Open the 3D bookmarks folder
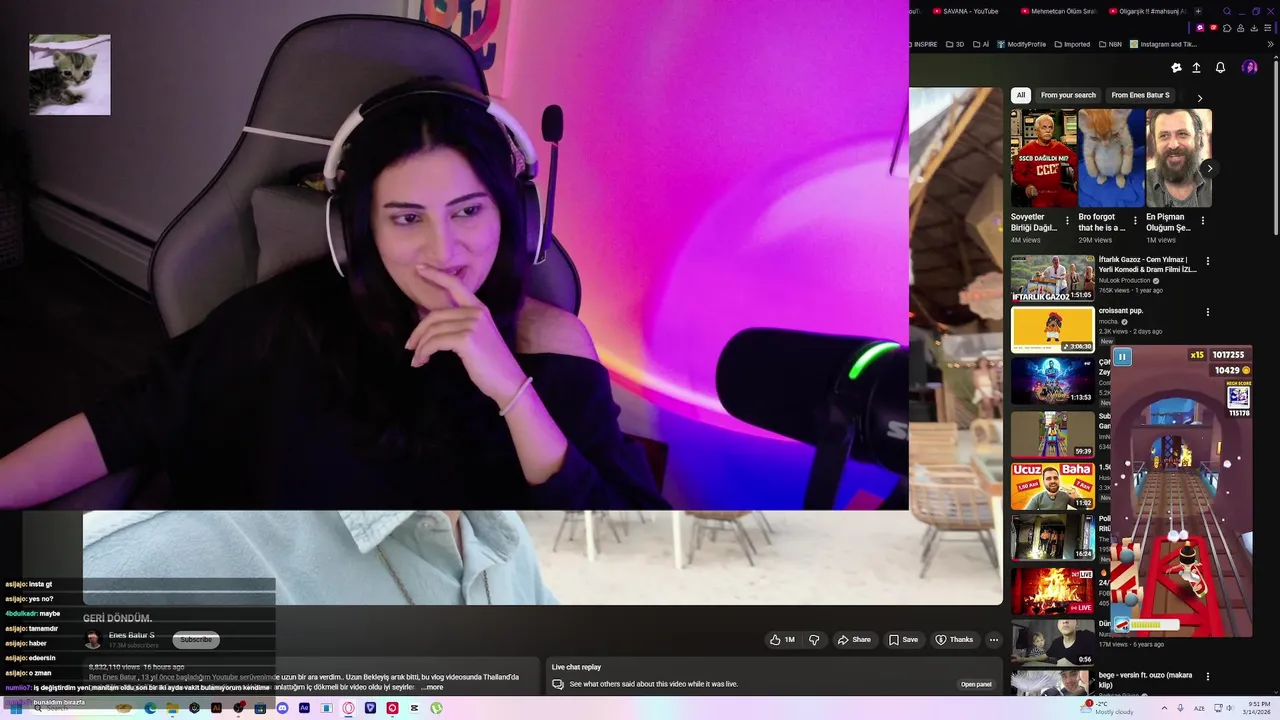The width and height of the screenshot is (1280, 720). (x=955, y=44)
